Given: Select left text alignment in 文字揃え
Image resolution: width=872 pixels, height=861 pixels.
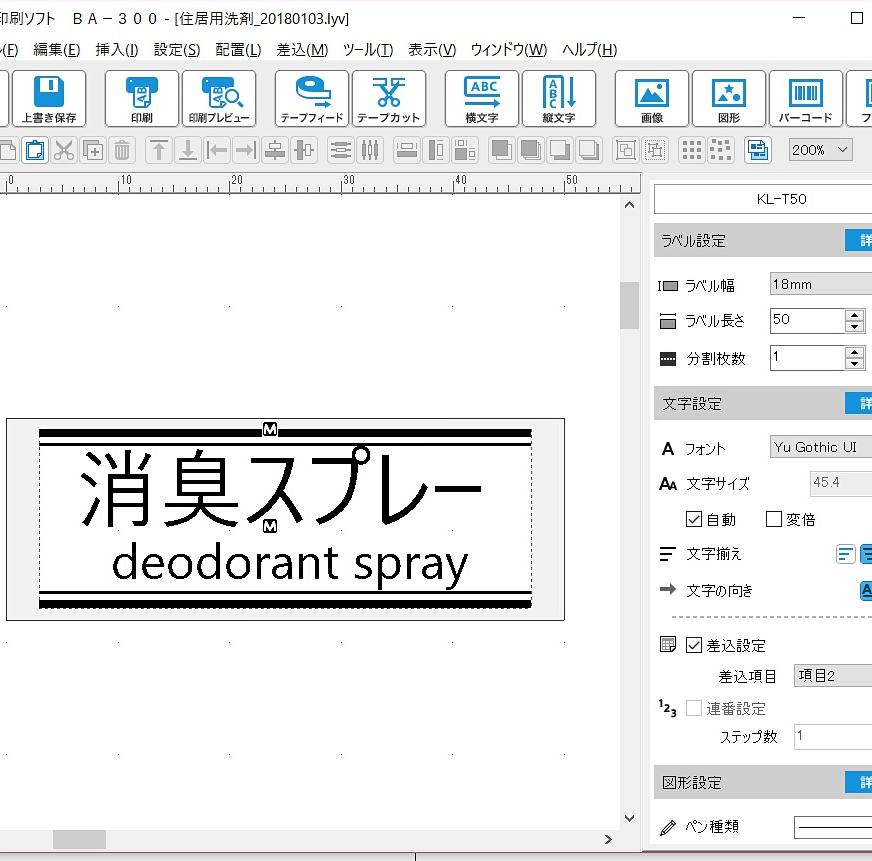Looking at the screenshot, I should click(x=845, y=554).
